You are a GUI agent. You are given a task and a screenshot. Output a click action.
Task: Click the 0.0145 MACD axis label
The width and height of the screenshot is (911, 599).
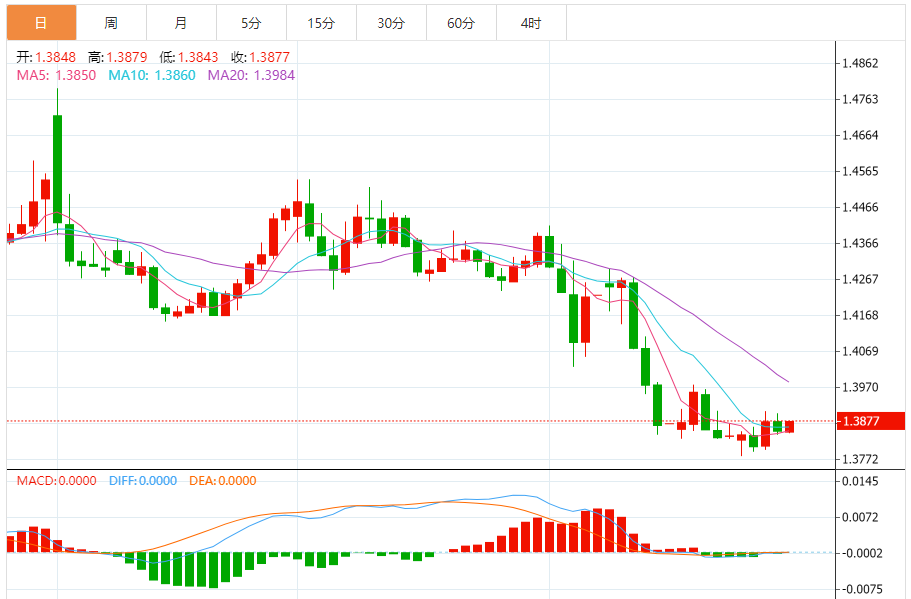[x=860, y=482]
